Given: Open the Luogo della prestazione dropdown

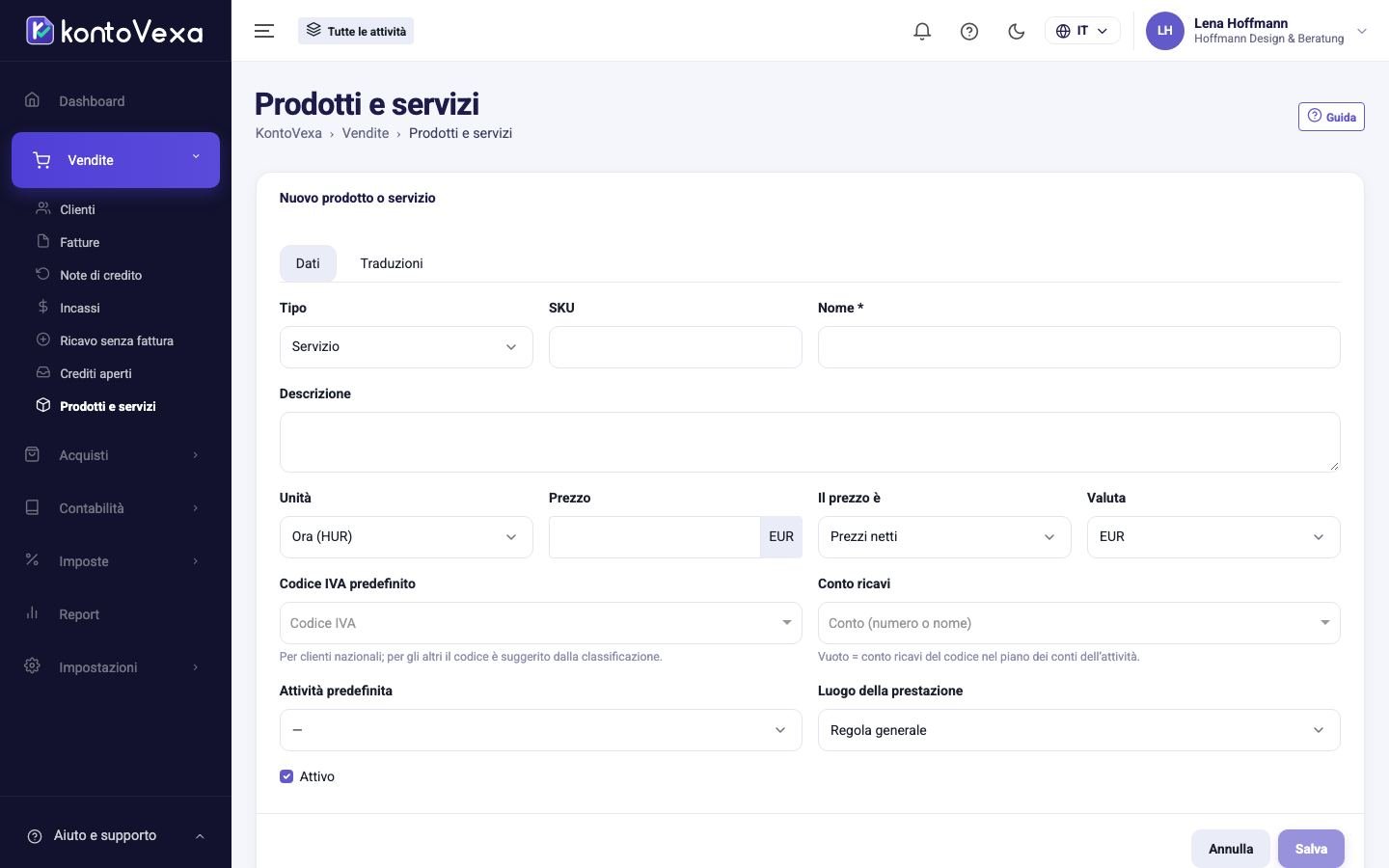Looking at the screenshot, I should (1079, 730).
